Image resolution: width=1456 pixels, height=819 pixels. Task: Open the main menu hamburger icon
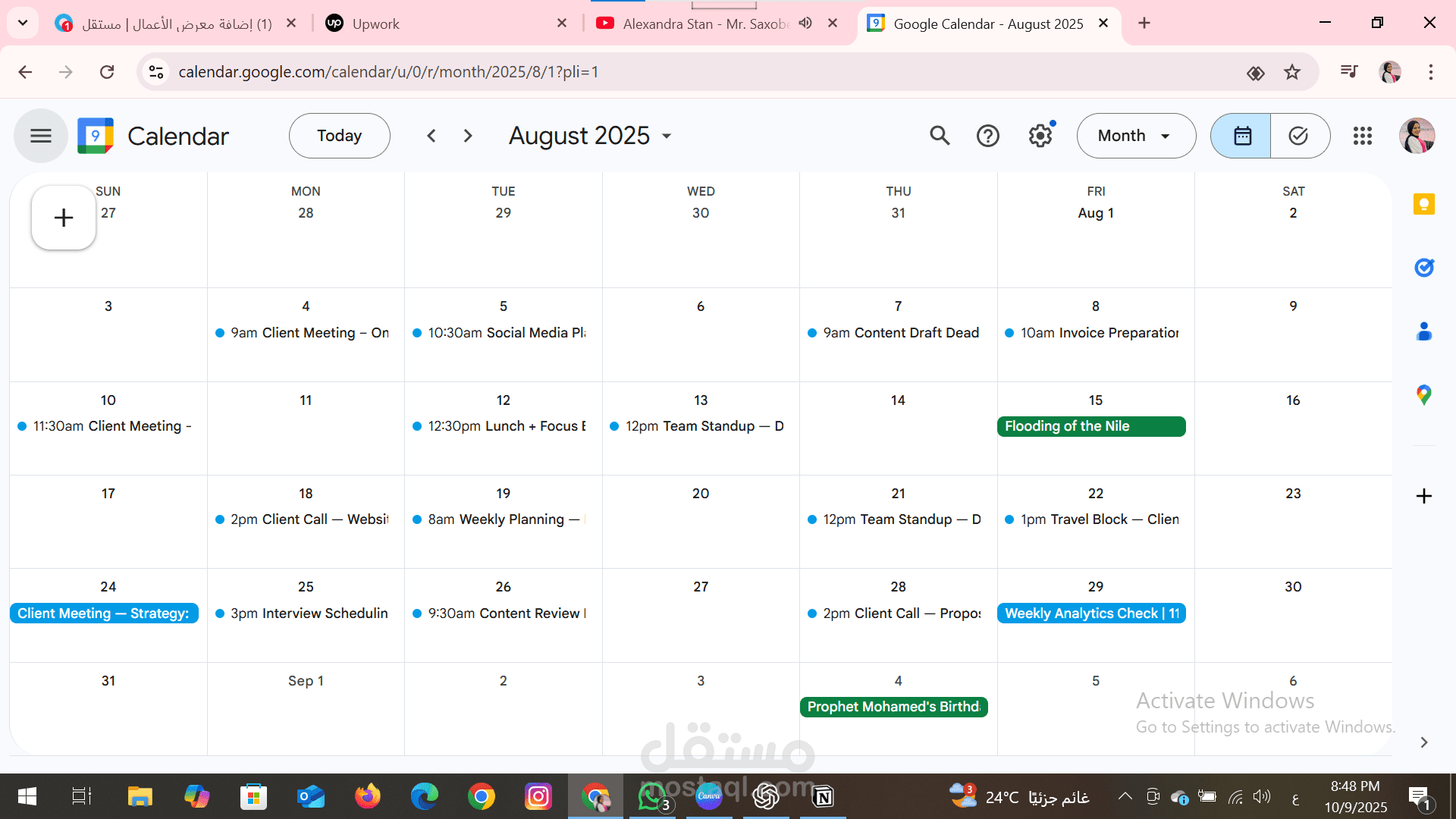coord(41,136)
